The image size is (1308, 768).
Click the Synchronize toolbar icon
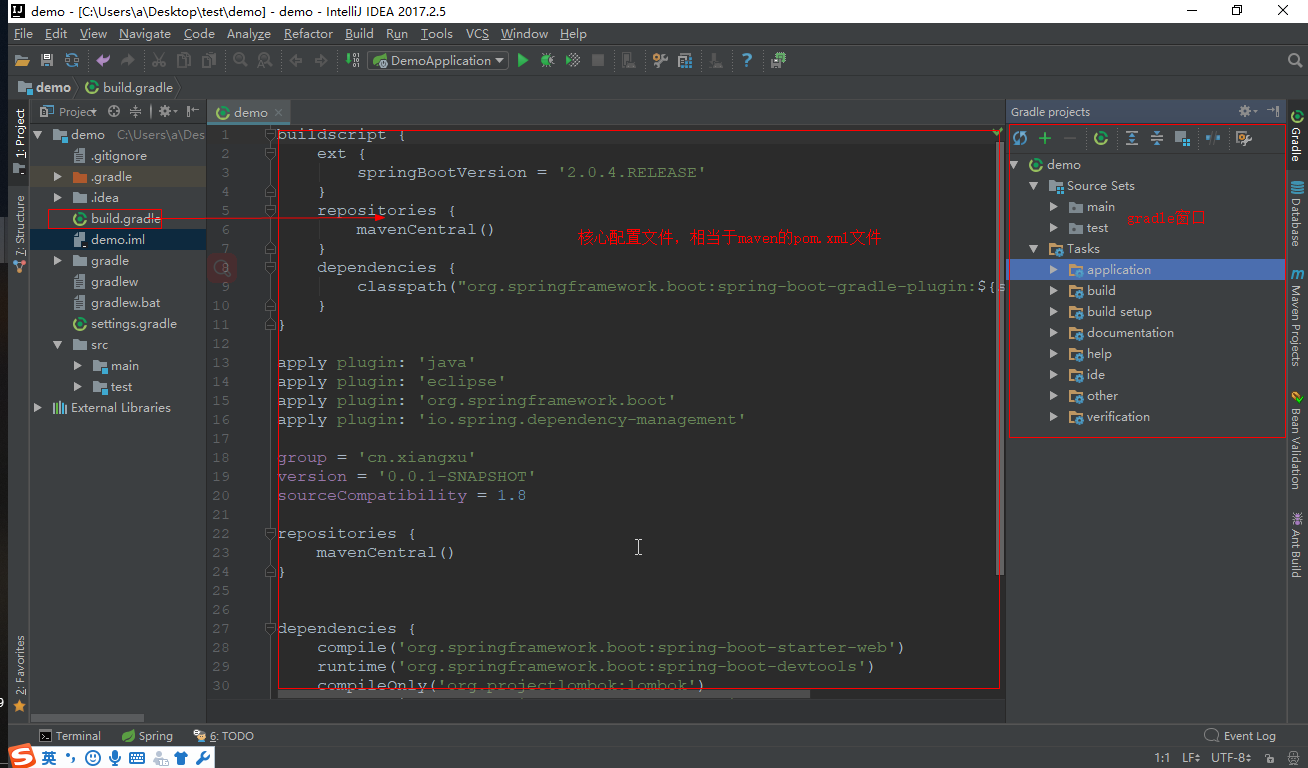click(x=72, y=61)
